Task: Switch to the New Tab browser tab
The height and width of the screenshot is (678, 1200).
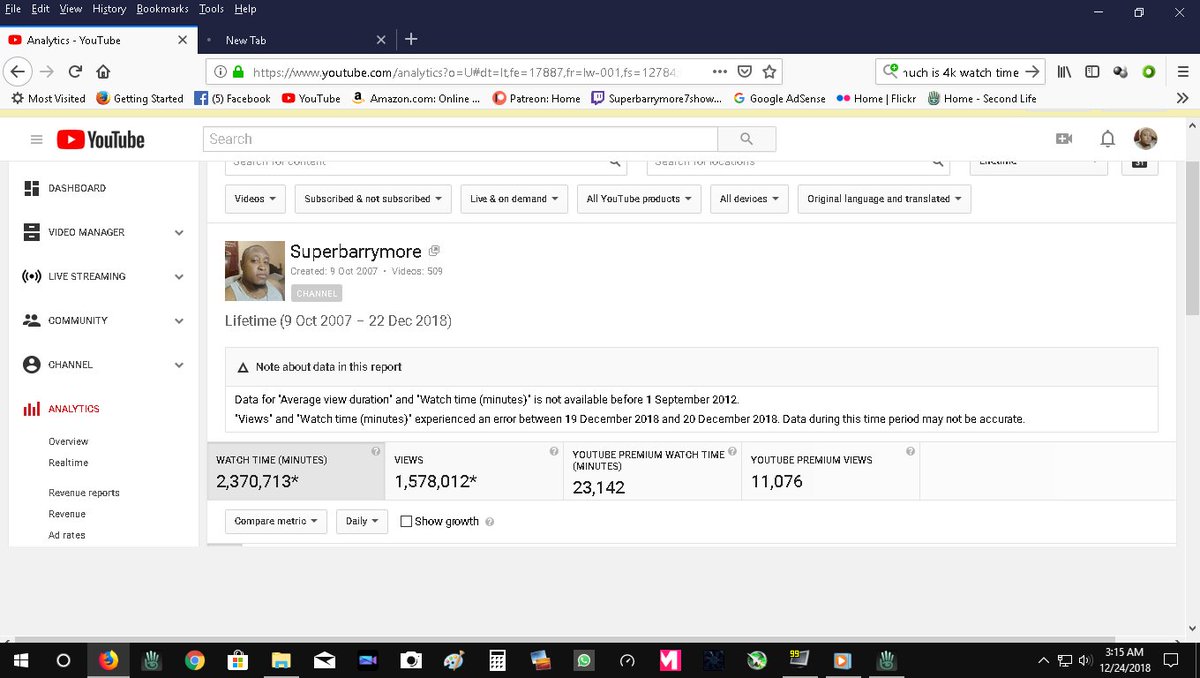Action: tap(294, 40)
